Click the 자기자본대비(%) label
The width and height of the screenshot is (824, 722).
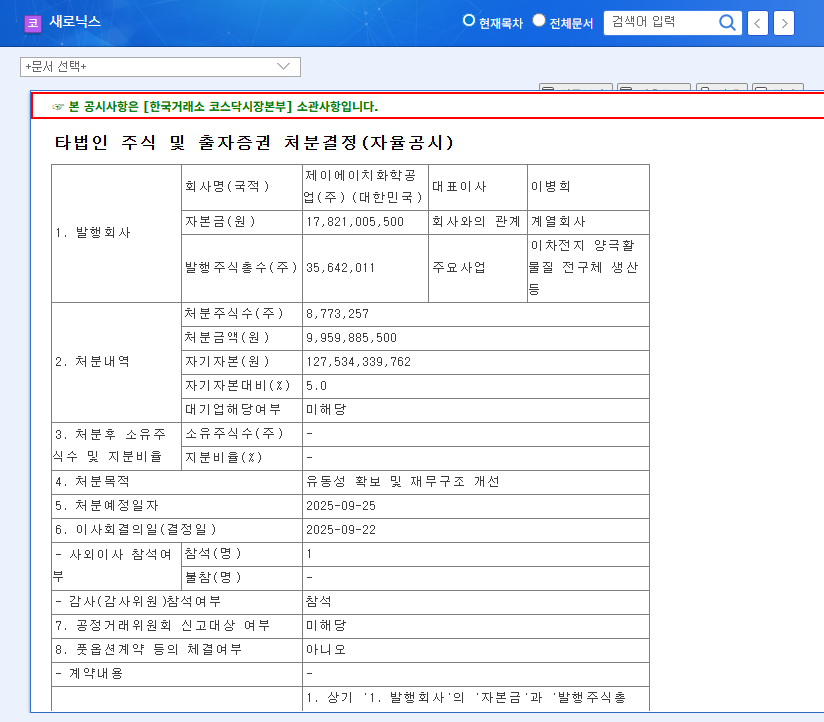(238, 386)
